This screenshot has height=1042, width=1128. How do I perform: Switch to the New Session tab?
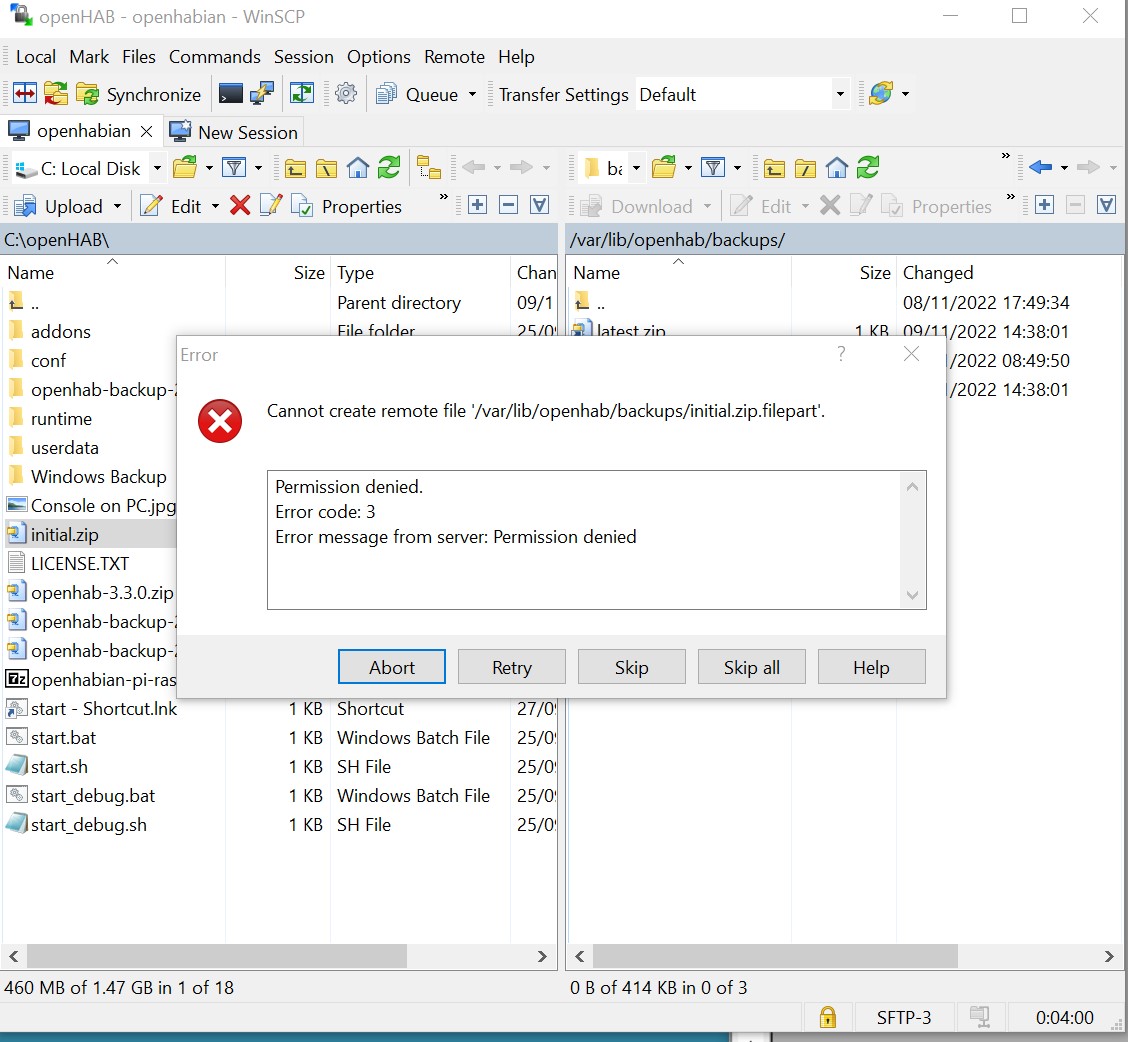tap(233, 132)
